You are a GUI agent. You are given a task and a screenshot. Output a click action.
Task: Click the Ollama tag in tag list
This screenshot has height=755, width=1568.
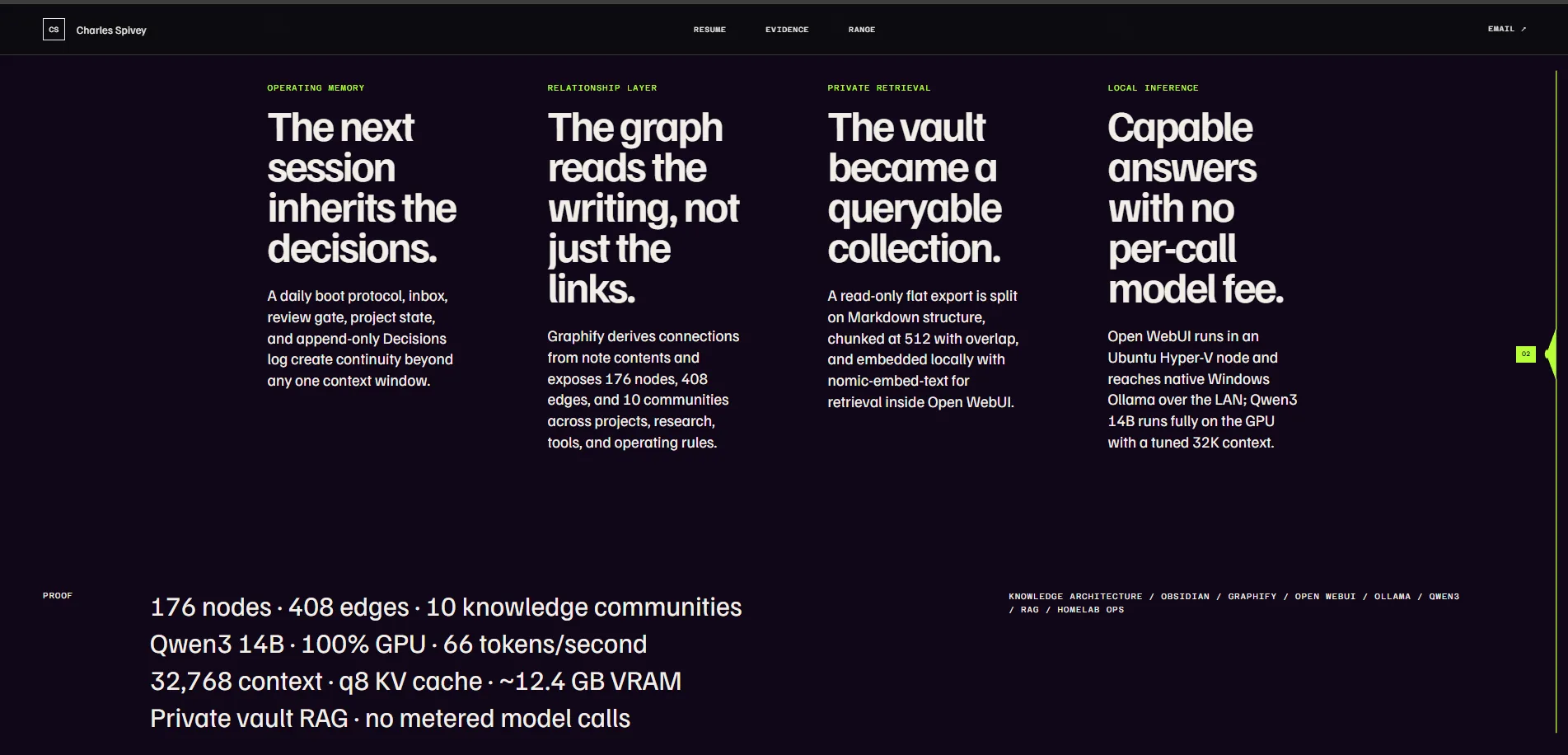1392,596
